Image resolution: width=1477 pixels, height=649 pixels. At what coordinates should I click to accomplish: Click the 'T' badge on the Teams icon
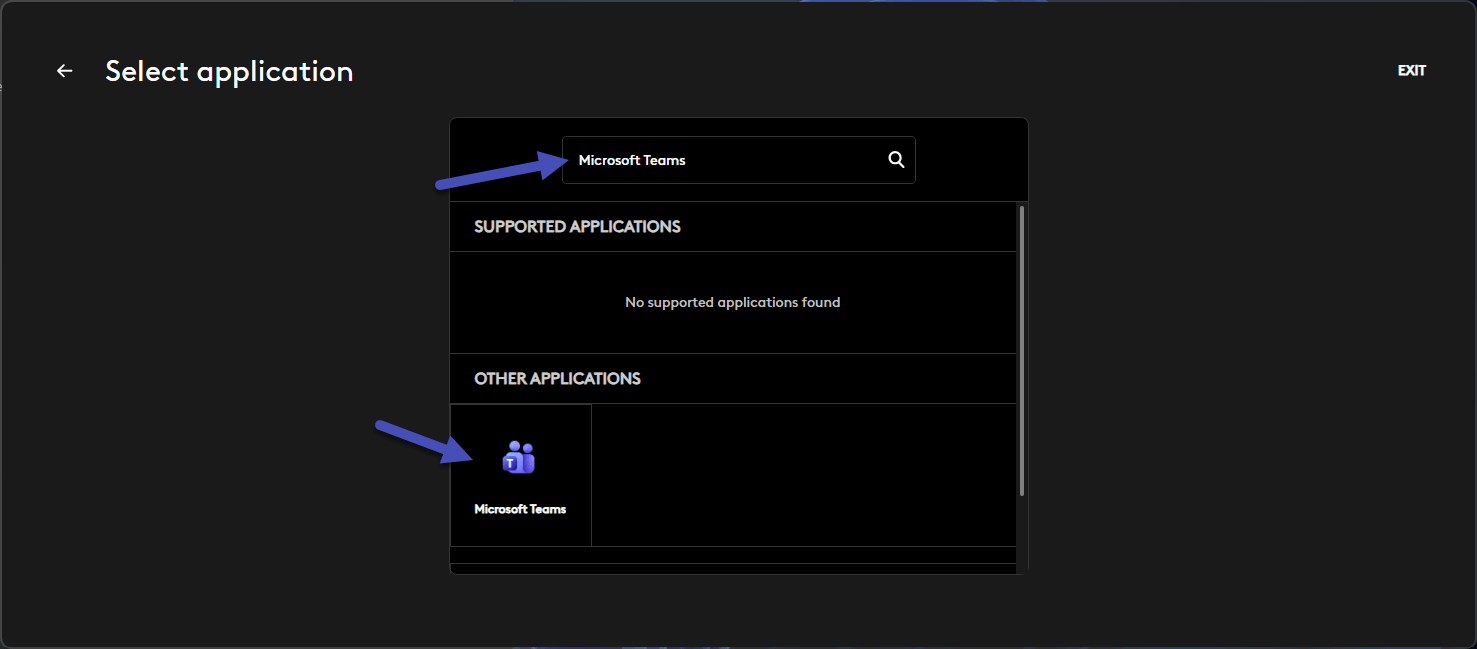(511, 463)
